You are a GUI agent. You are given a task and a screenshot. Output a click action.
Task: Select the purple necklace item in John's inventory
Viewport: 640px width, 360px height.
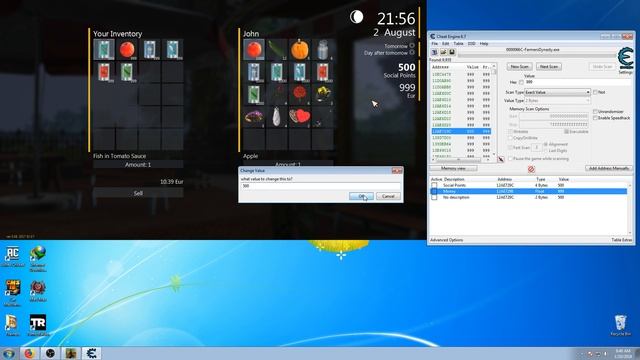(254, 117)
